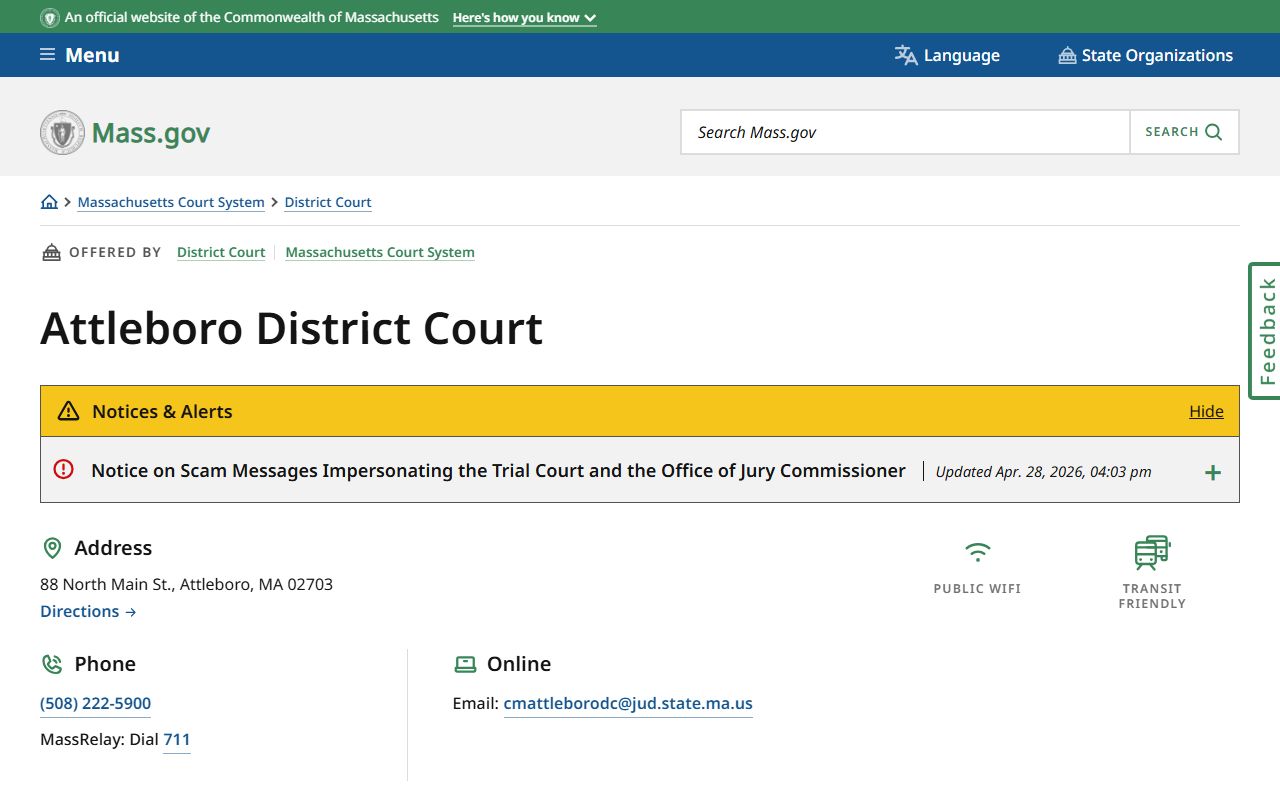Open Massachusetts Court System breadcrumb link
1280x800 pixels.
click(171, 202)
